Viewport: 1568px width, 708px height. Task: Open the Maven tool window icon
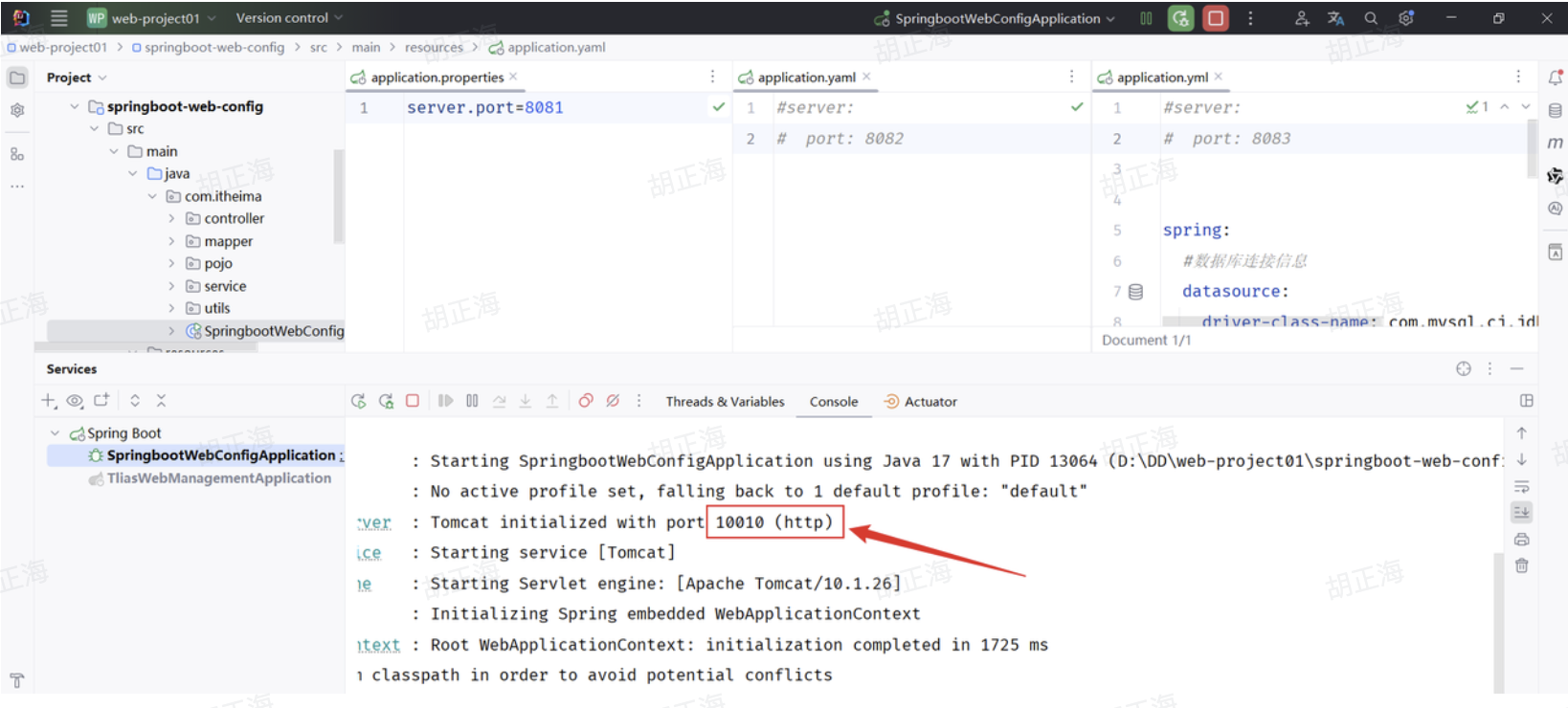[1555, 143]
